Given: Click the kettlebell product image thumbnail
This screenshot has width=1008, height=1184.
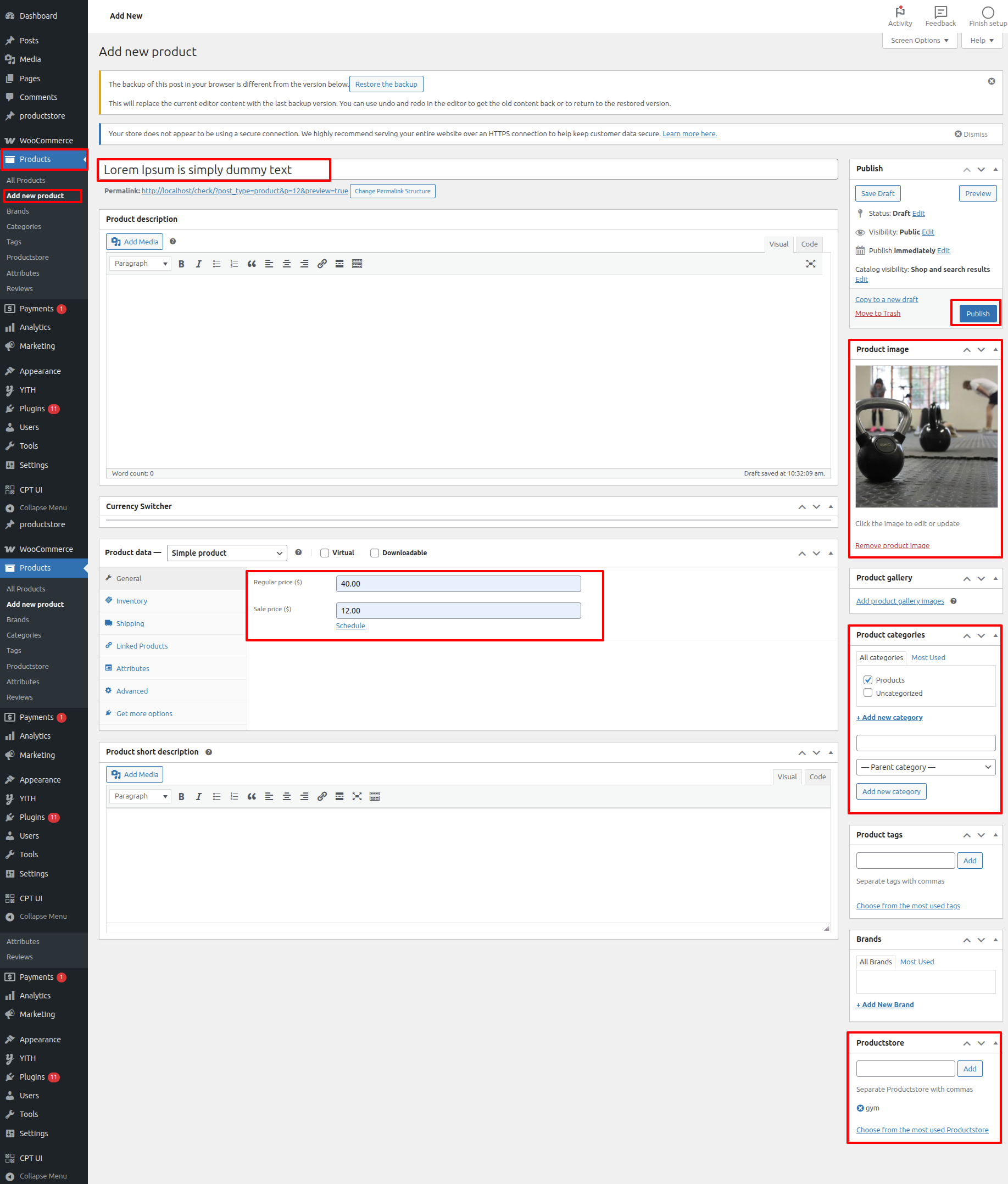Looking at the screenshot, I should [x=926, y=437].
